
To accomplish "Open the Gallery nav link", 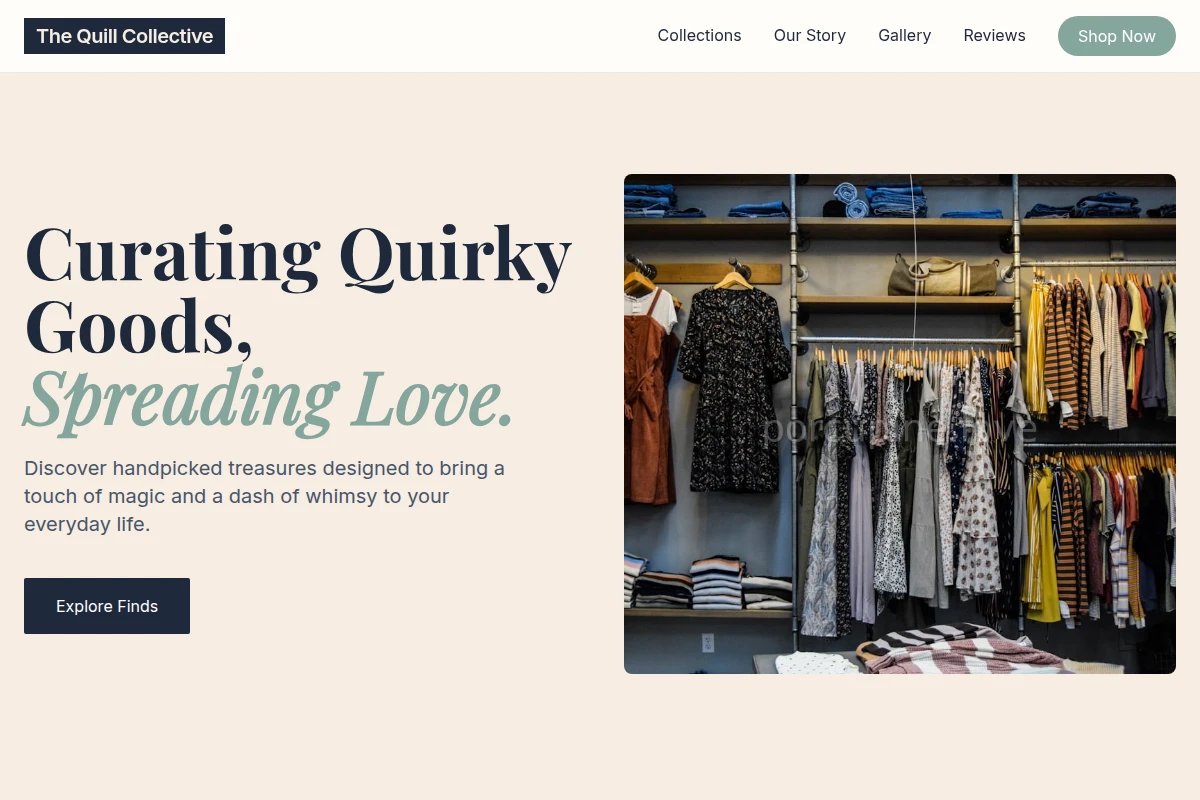I will click(x=905, y=36).
